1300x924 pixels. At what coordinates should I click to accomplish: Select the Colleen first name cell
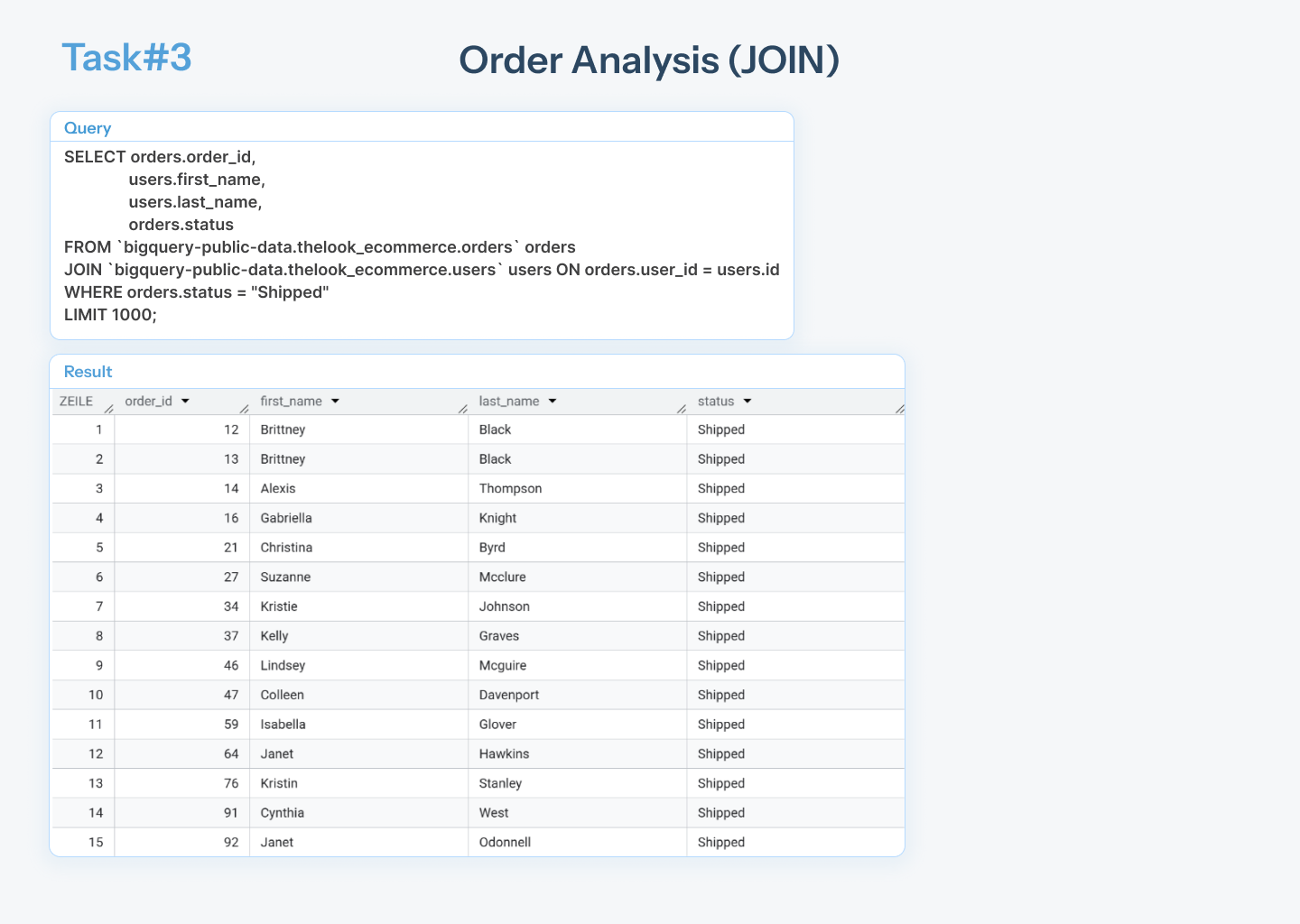coord(359,695)
